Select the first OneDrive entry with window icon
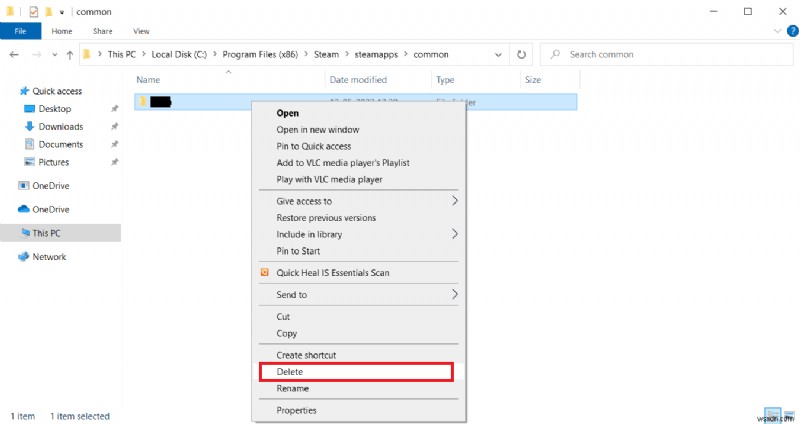Viewport: 800px width, 424px height. pos(51,186)
